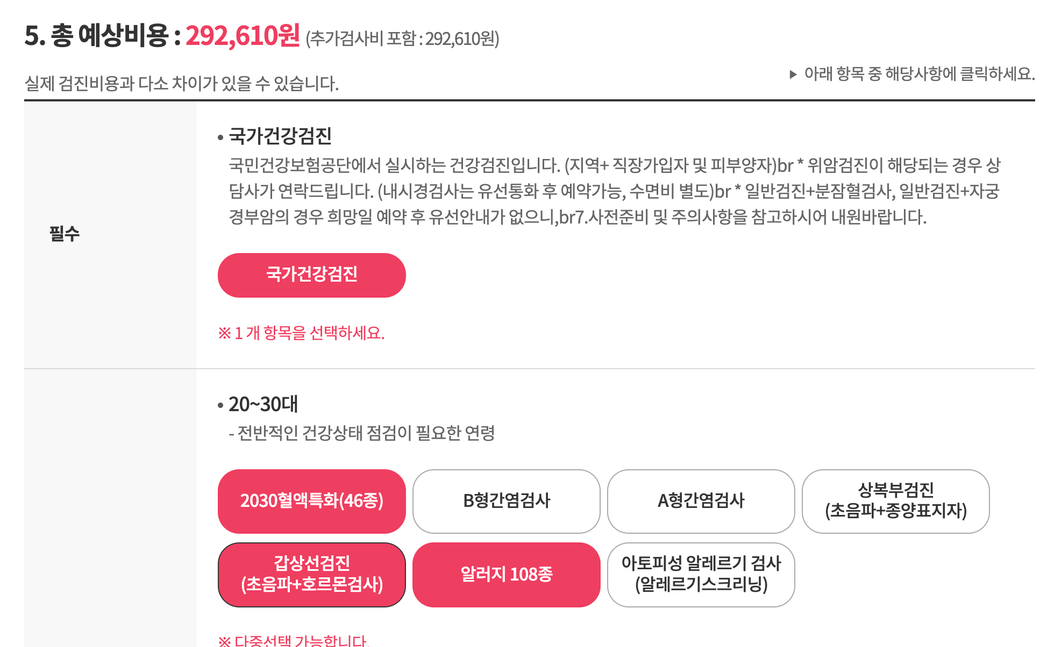Deselect the 알러지 108종 option
1040x647 pixels.
pos(506,575)
